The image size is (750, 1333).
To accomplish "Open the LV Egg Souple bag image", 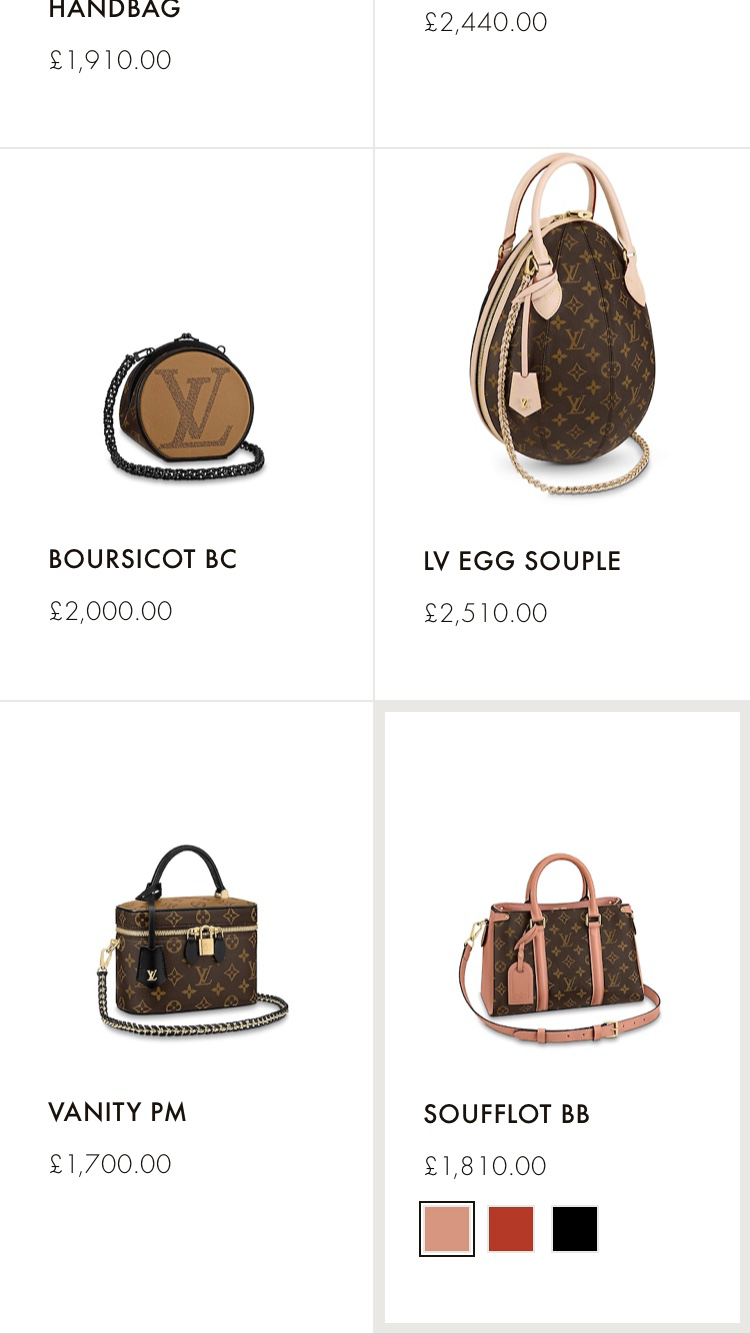I will (562, 323).
